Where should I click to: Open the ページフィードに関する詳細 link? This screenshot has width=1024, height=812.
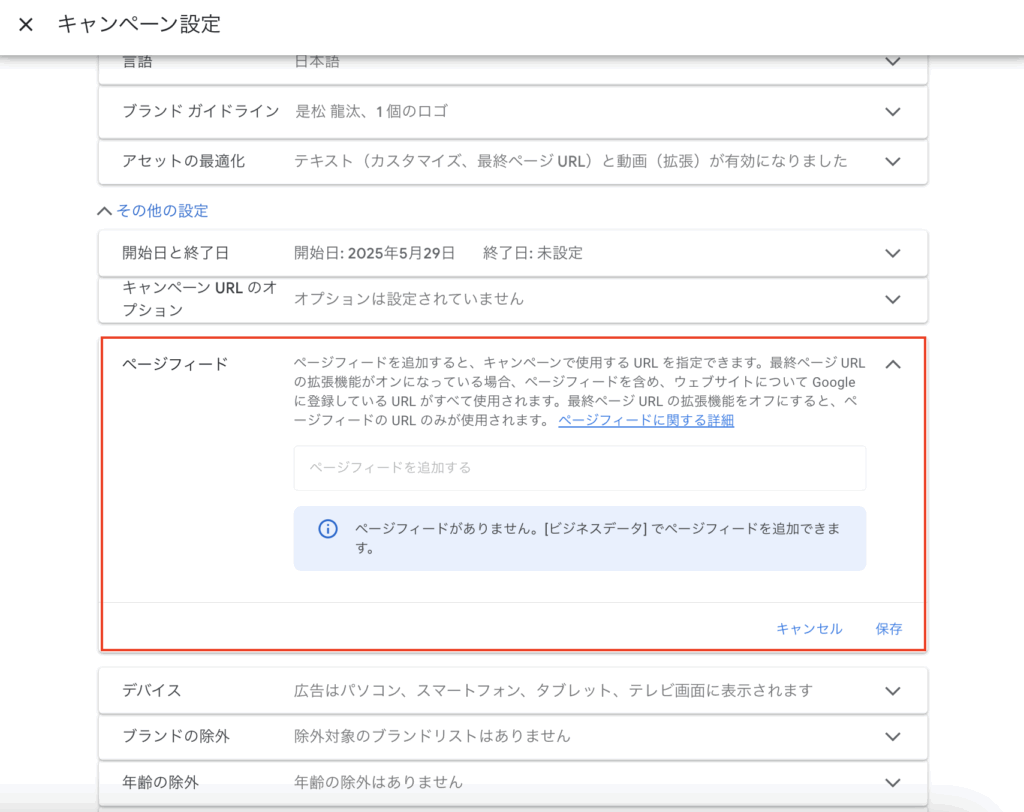645,421
